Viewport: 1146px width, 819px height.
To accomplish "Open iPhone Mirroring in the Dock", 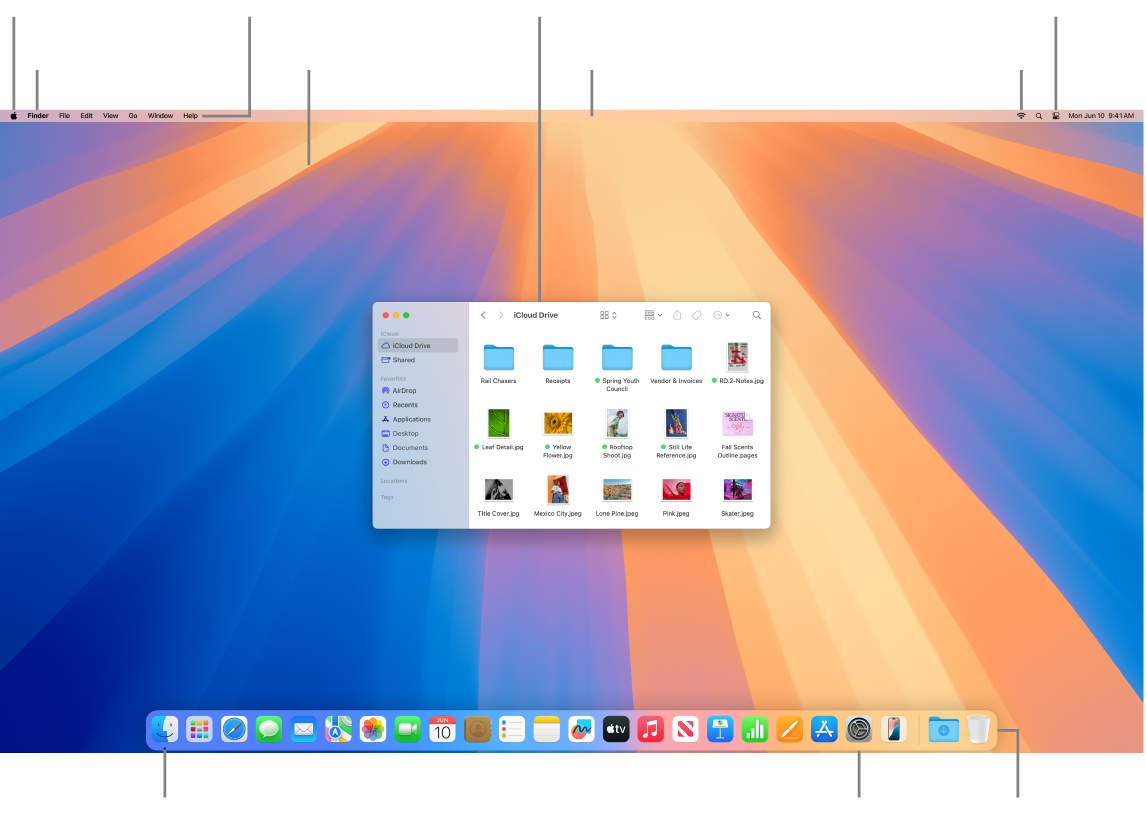I will [894, 729].
